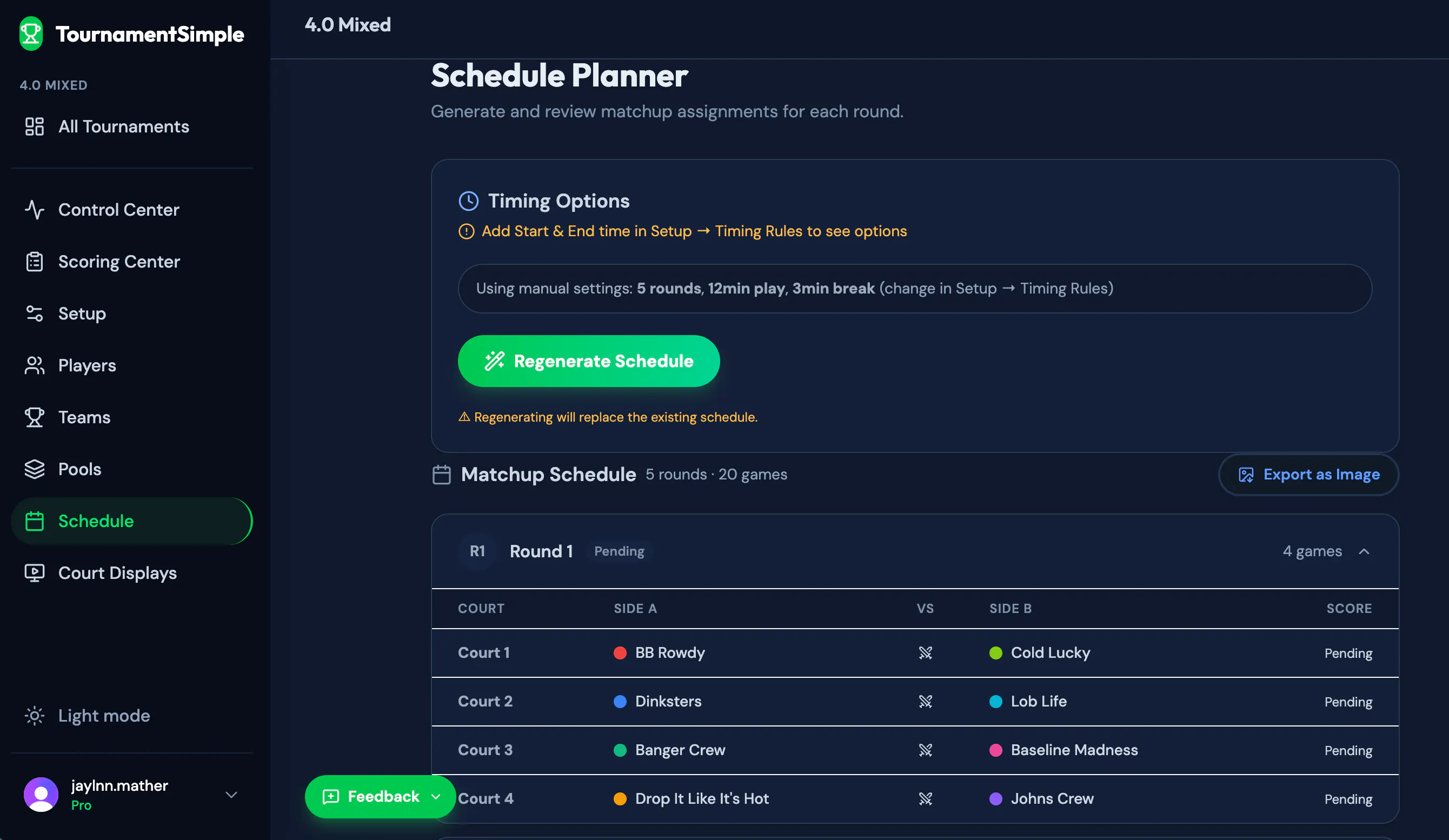Viewport: 1449px width, 840px height.
Task: Click Regenerate Schedule button
Action: click(x=589, y=361)
